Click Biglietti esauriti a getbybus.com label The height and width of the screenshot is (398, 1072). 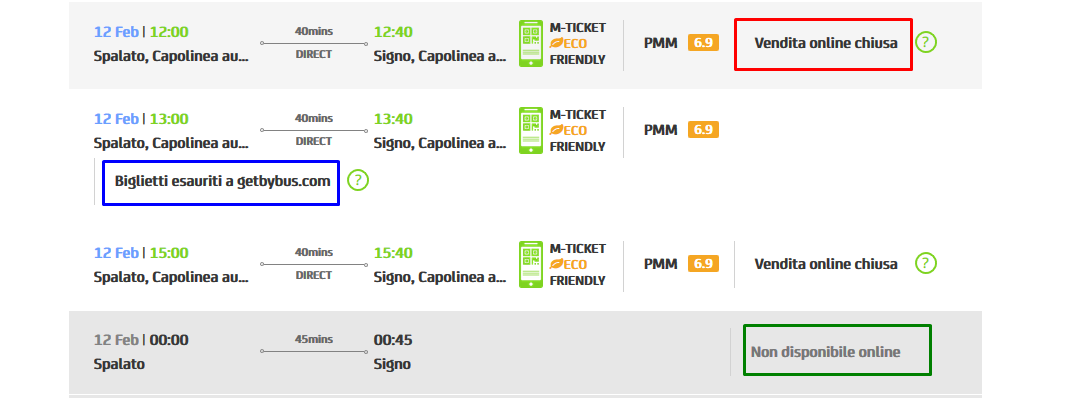(x=222, y=181)
